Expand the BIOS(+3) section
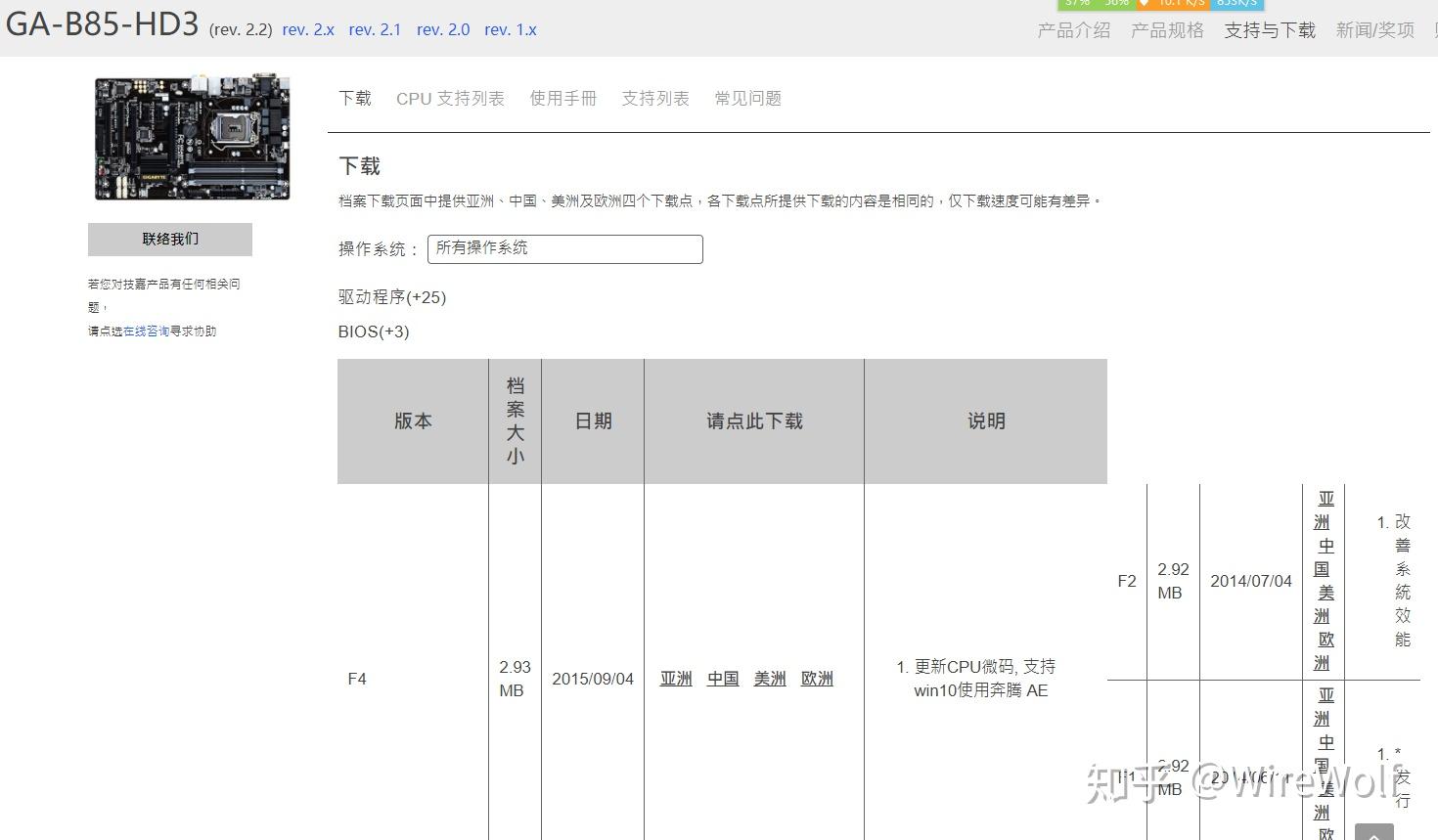 coord(374,332)
